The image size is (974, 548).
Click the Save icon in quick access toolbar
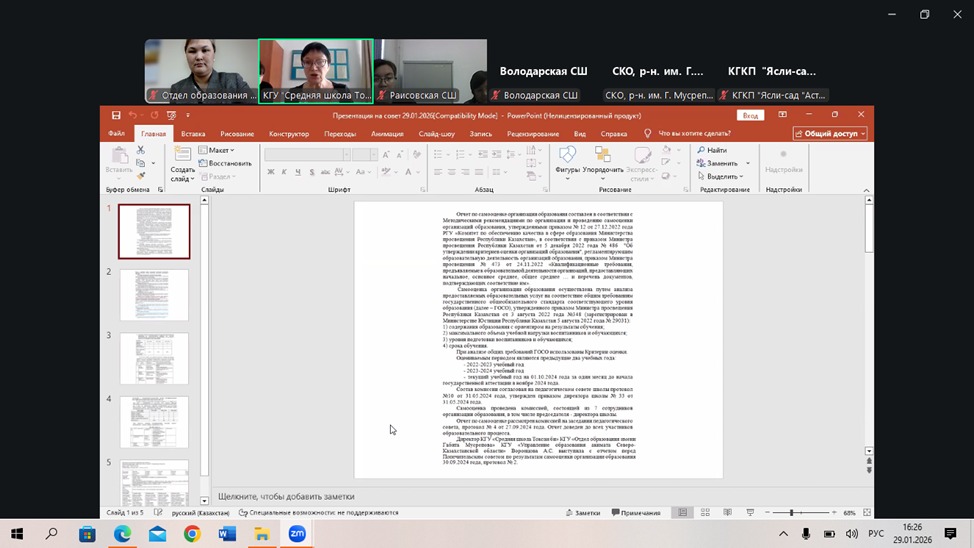(x=117, y=116)
